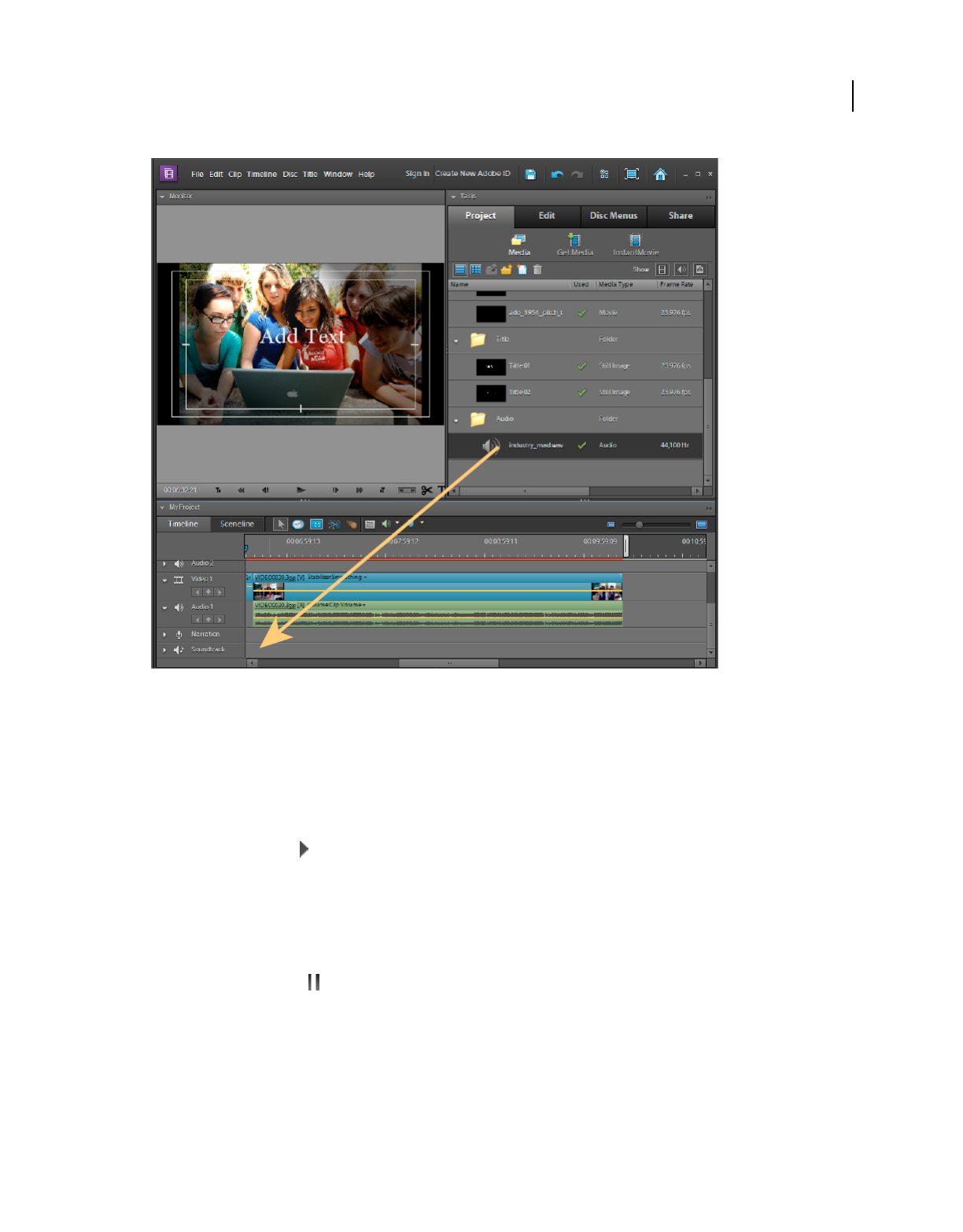The height and width of the screenshot is (1232, 963).
Task: Click the motion tracking hand icon
Action: (352, 524)
